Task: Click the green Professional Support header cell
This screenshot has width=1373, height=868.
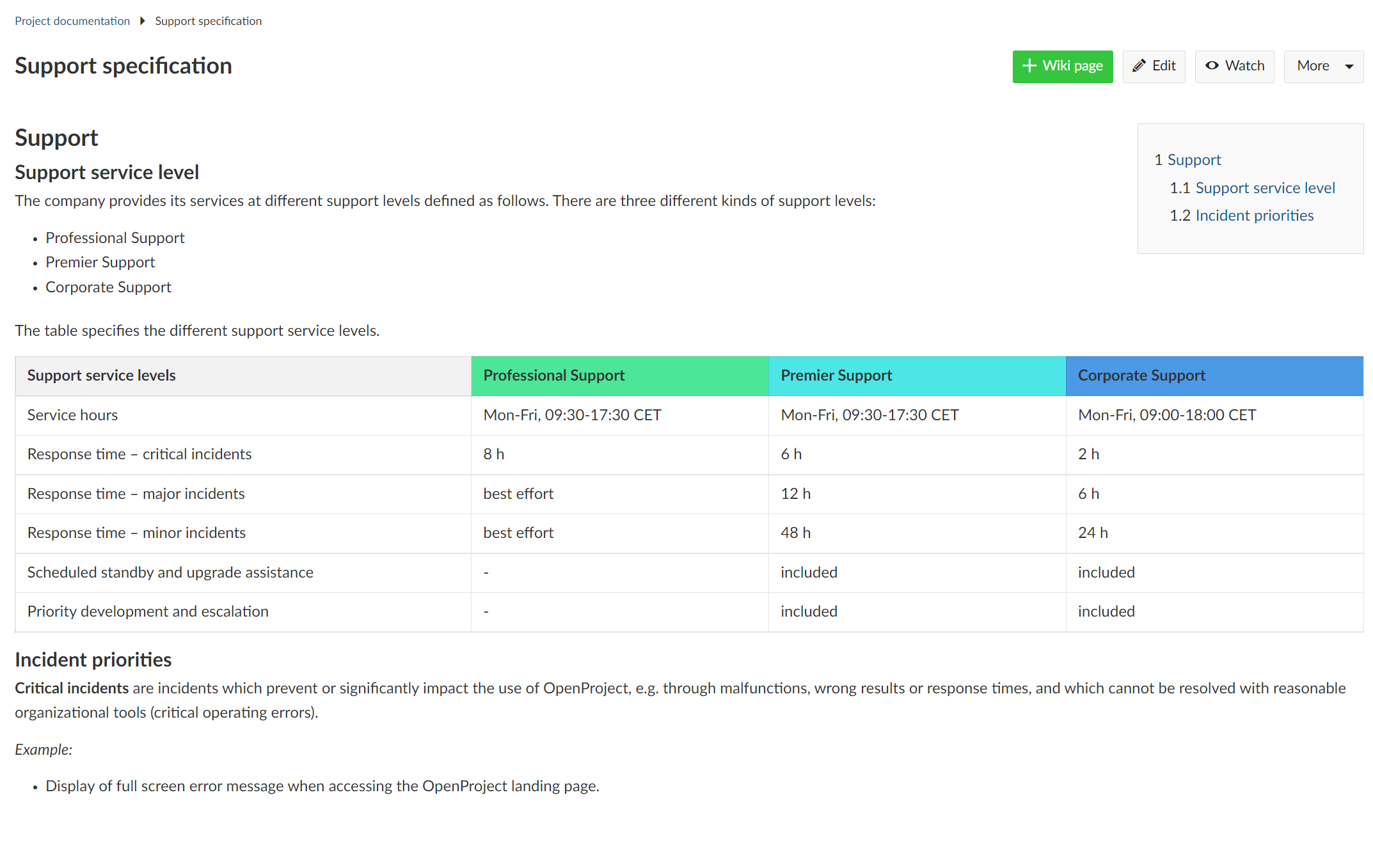Action: (x=619, y=376)
